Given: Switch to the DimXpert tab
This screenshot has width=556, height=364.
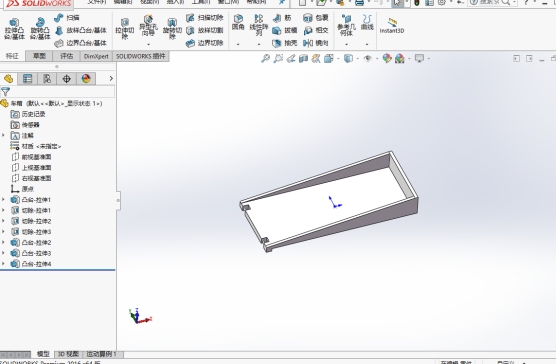Looking at the screenshot, I should (x=96, y=56).
